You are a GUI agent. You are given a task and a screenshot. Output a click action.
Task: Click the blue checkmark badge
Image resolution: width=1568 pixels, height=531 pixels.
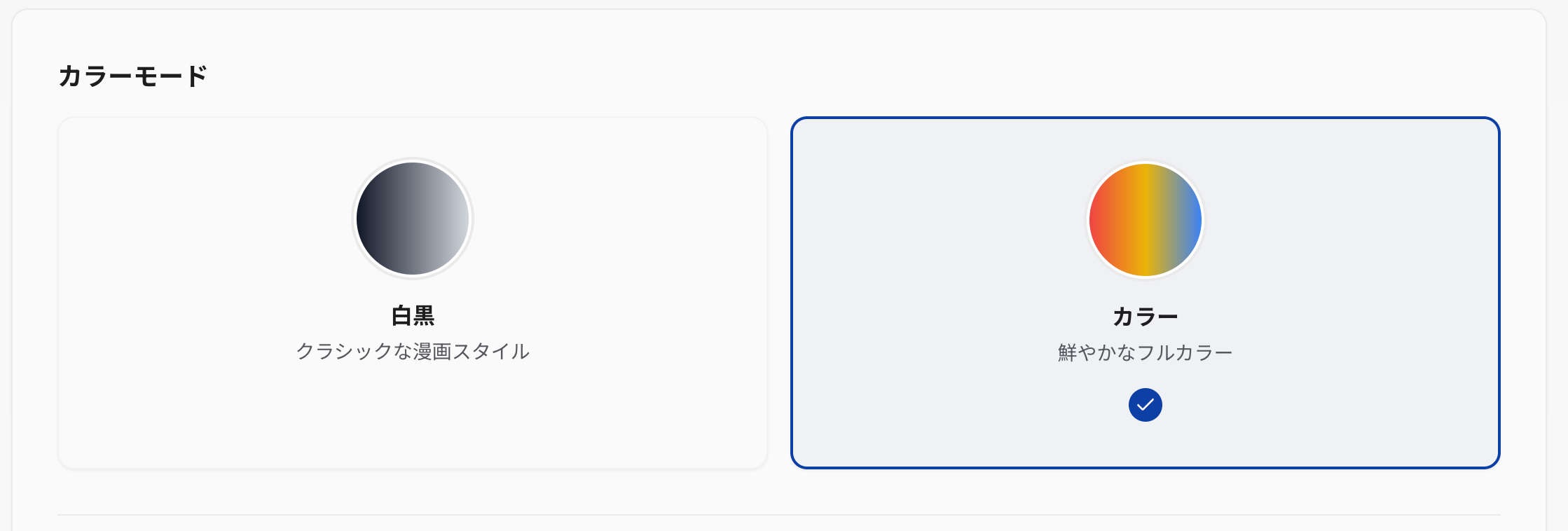pos(1145,405)
